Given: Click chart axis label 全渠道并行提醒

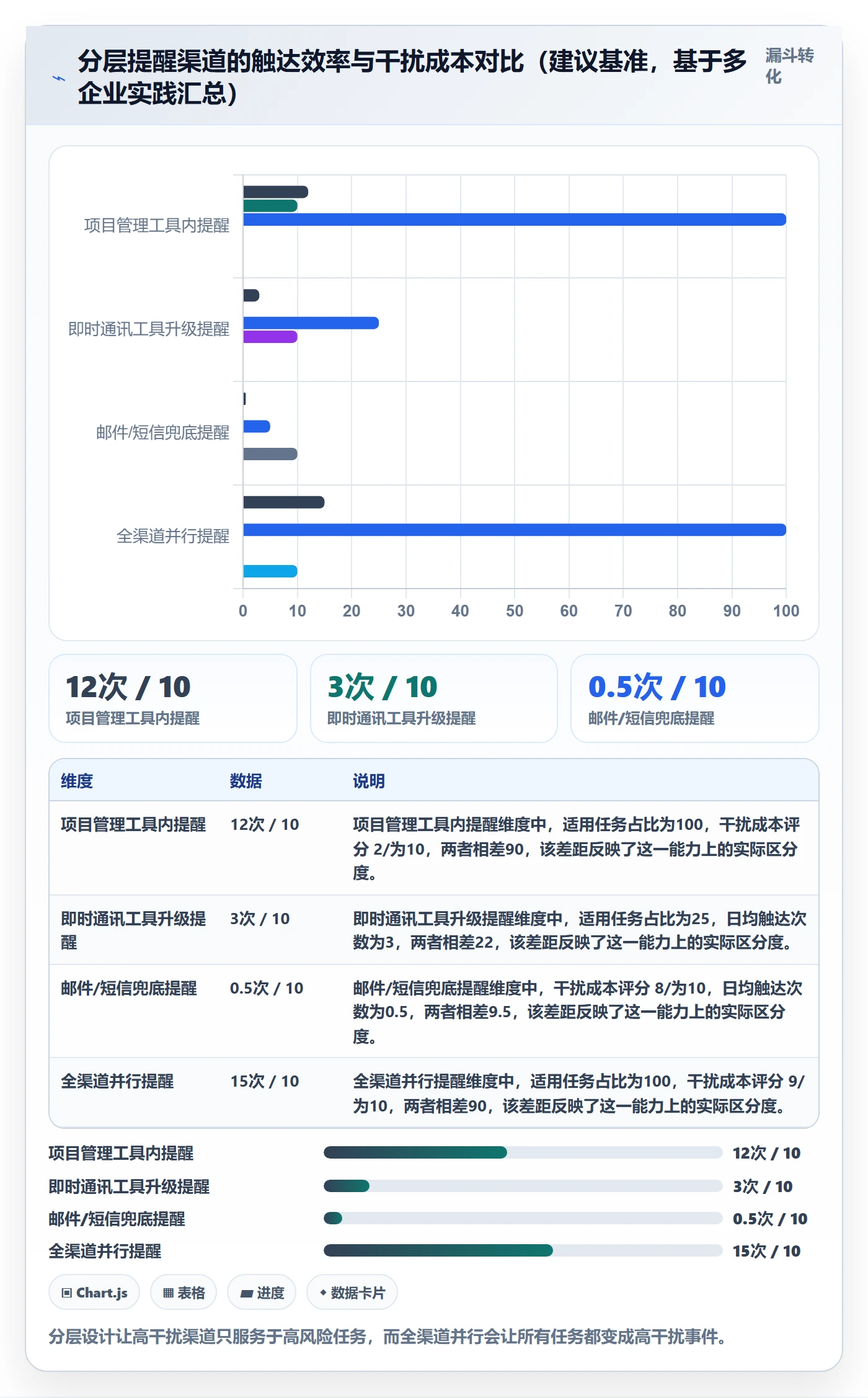Looking at the screenshot, I should pyautogui.click(x=173, y=536).
